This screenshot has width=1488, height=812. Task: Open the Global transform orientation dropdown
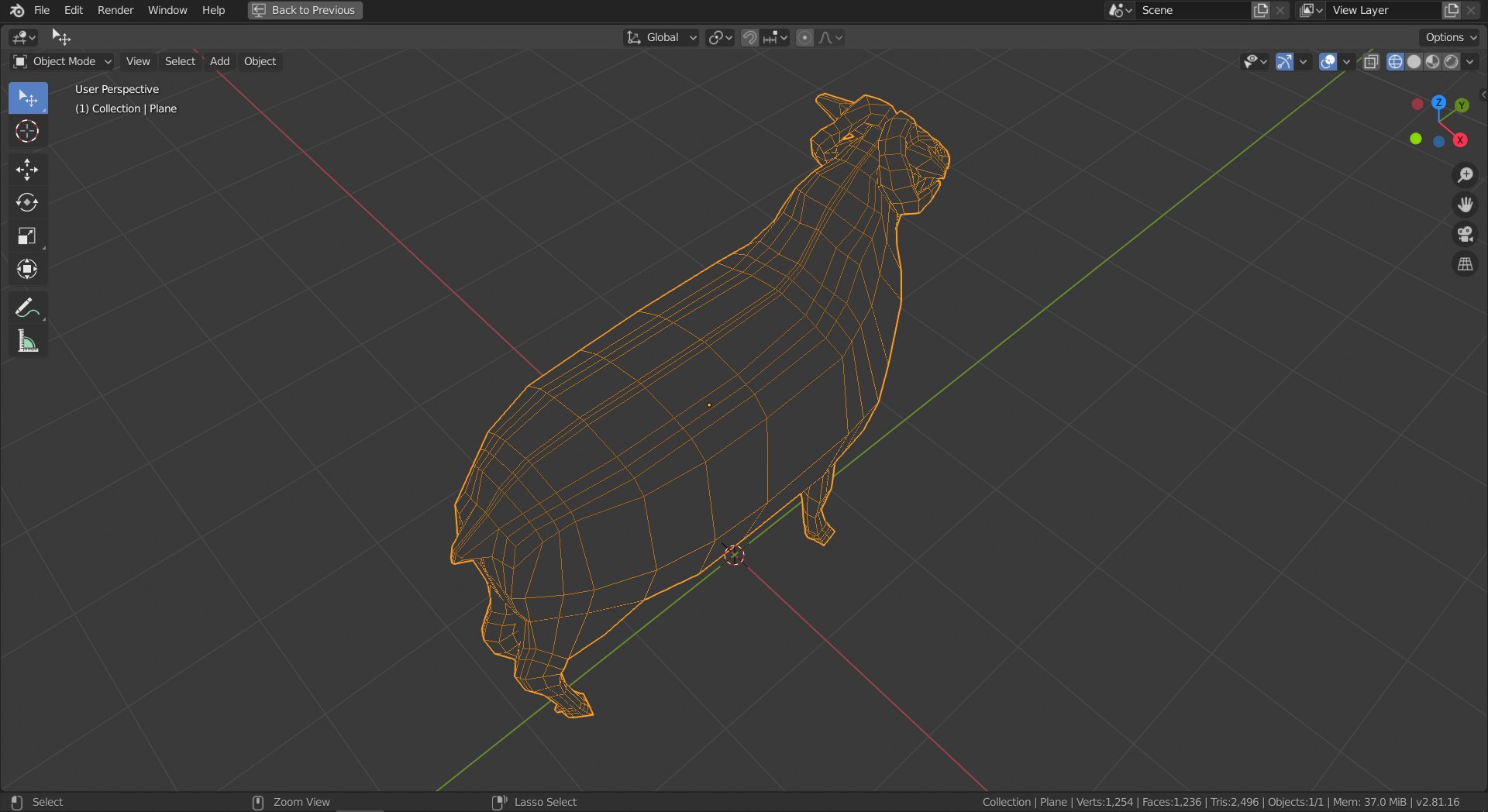[661, 37]
